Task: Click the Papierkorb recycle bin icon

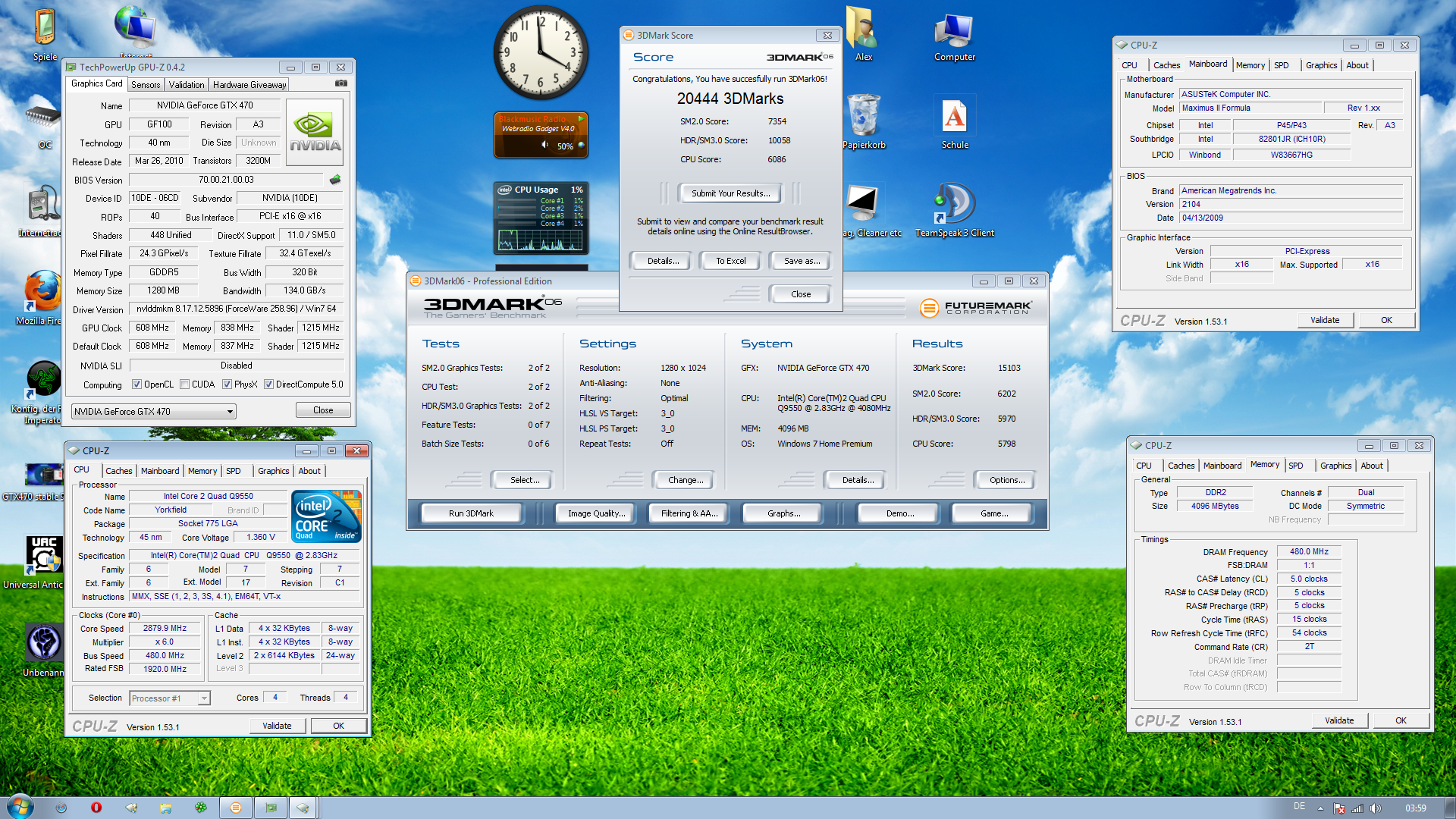Action: pos(864,115)
